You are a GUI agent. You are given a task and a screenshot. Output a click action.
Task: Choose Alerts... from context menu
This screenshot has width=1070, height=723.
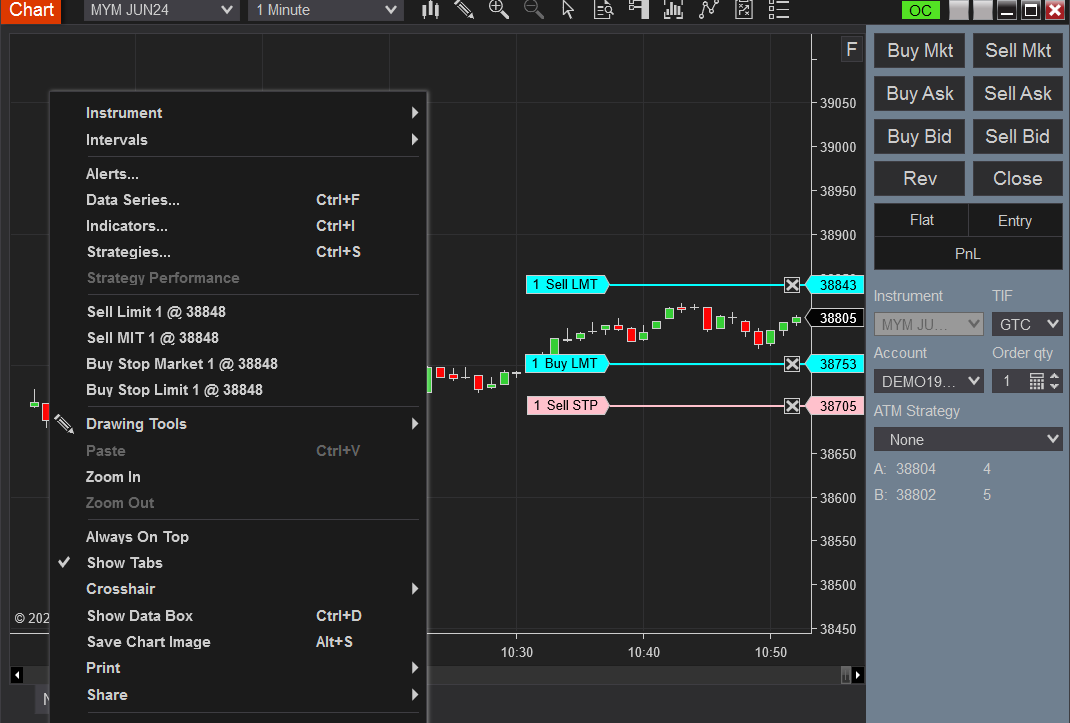[239, 174]
